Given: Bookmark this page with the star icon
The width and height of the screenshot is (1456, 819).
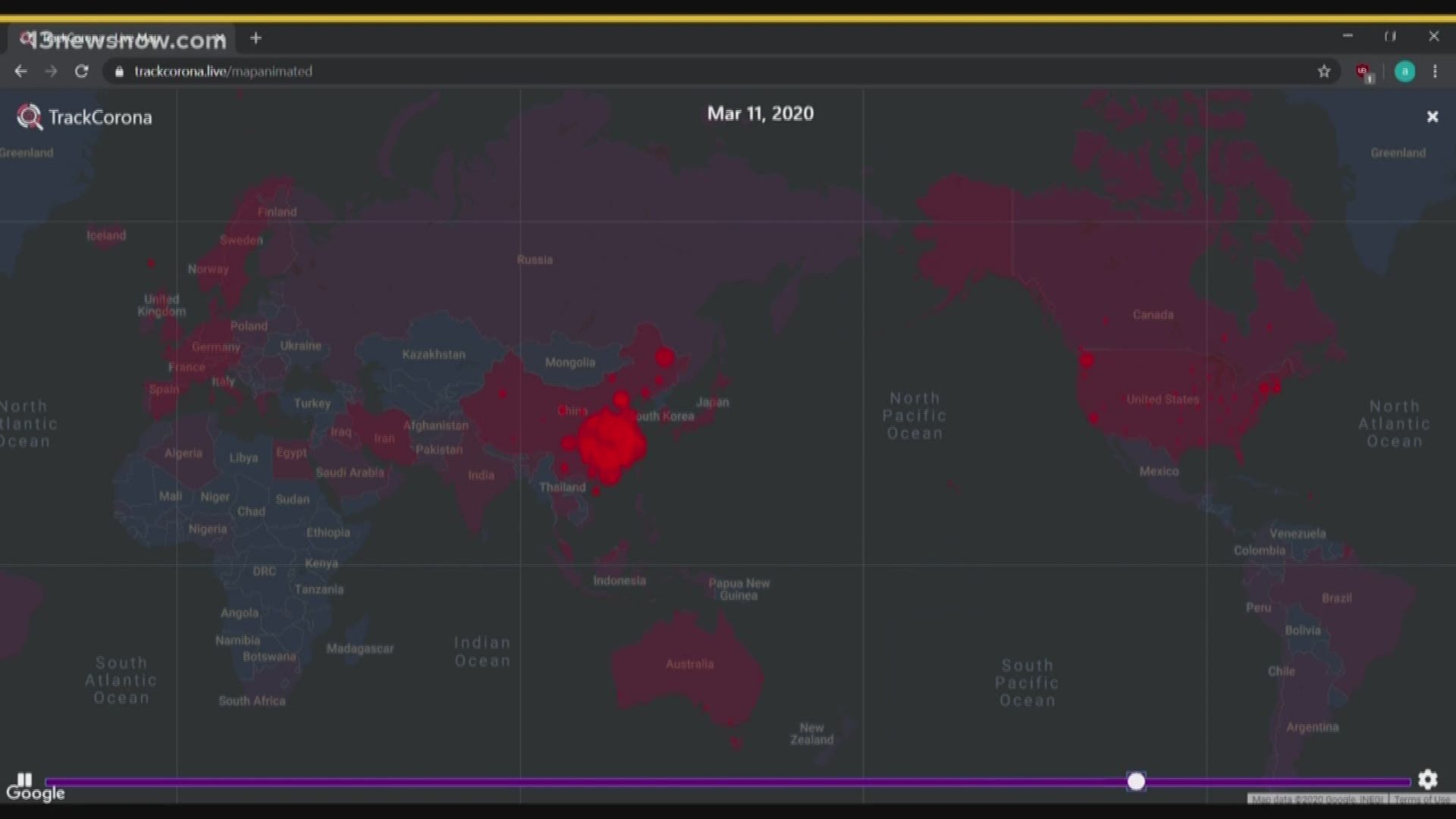Looking at the screenshot, I should (x=1323, y=71).
